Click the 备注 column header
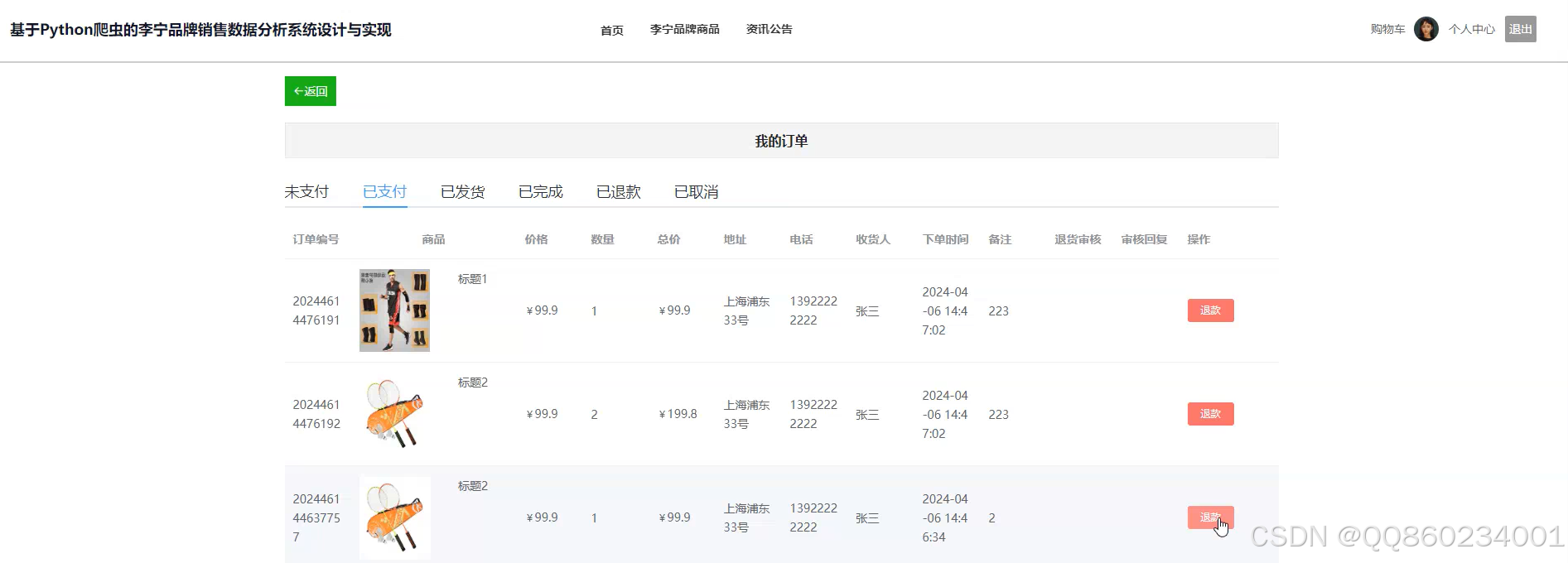Viewport: 1568px width, 563px height. [x=1001, y=239]
